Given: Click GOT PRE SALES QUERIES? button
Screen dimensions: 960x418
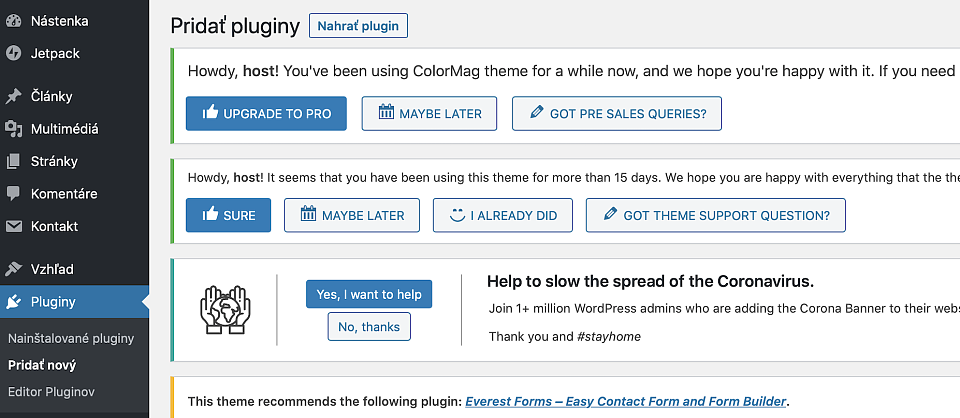Looking at the screenshot, I should 617,113.
